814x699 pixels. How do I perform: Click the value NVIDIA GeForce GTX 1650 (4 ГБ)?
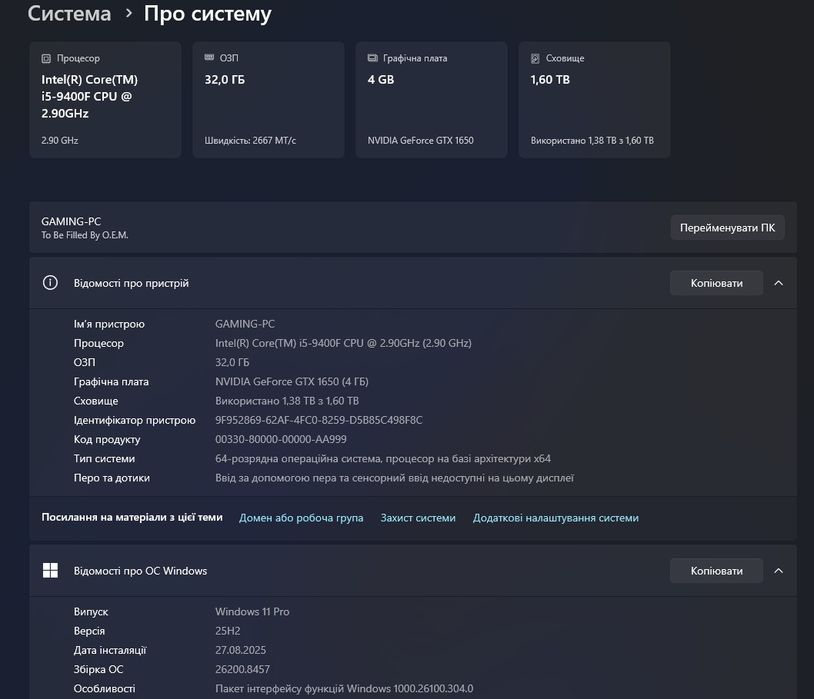coord(292,381)
